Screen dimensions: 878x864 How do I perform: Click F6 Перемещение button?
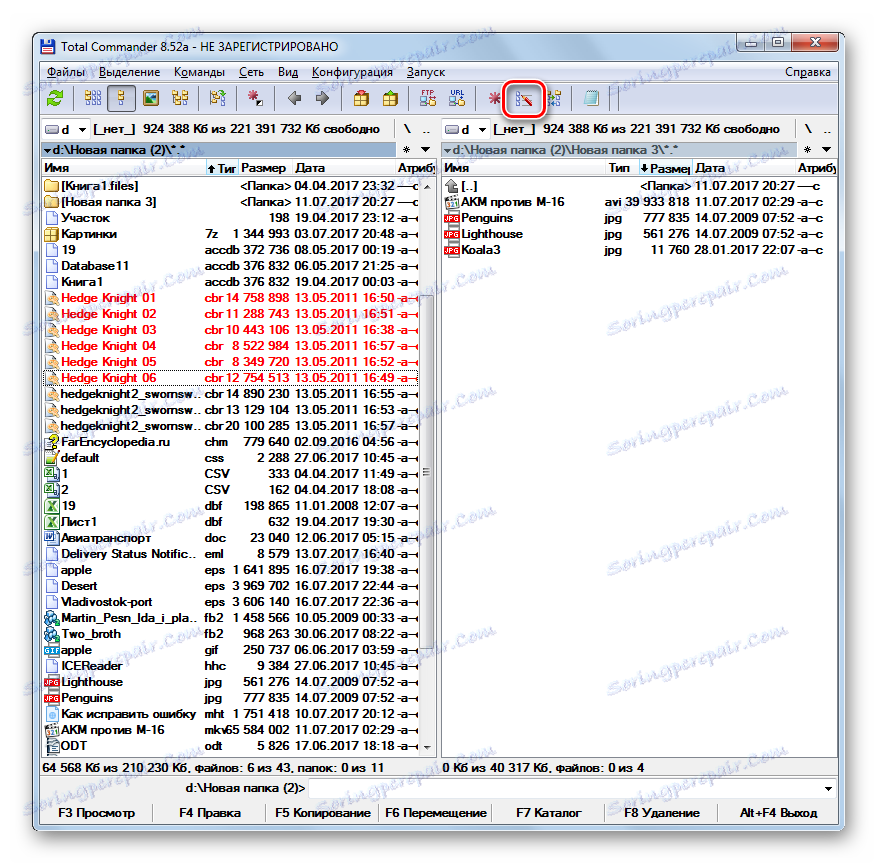[436, 813]
